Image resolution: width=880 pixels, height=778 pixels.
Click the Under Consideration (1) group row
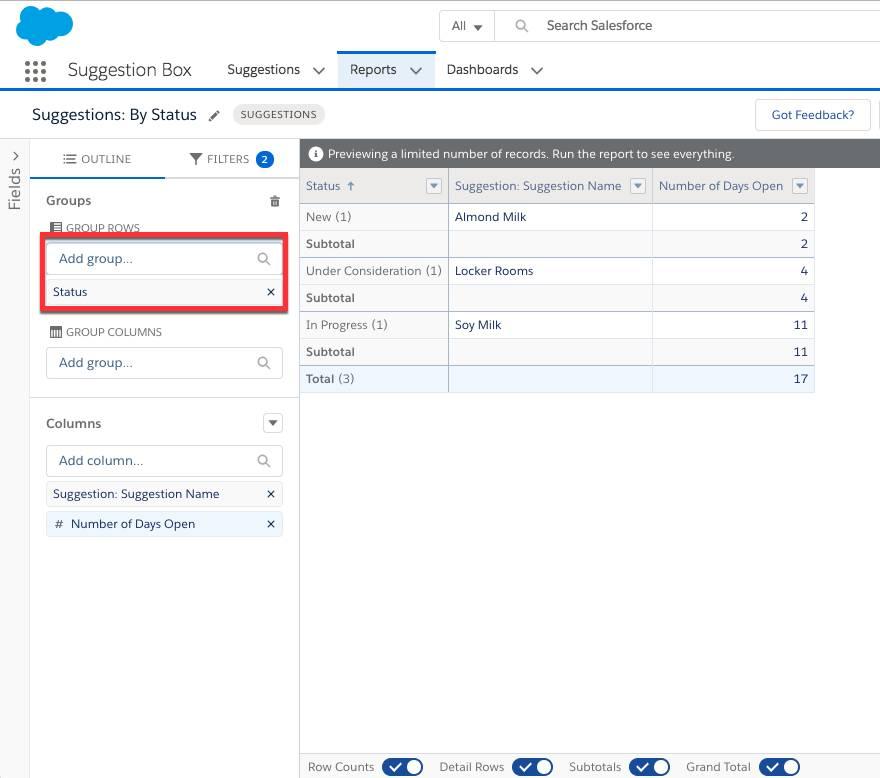click(374, 271)
